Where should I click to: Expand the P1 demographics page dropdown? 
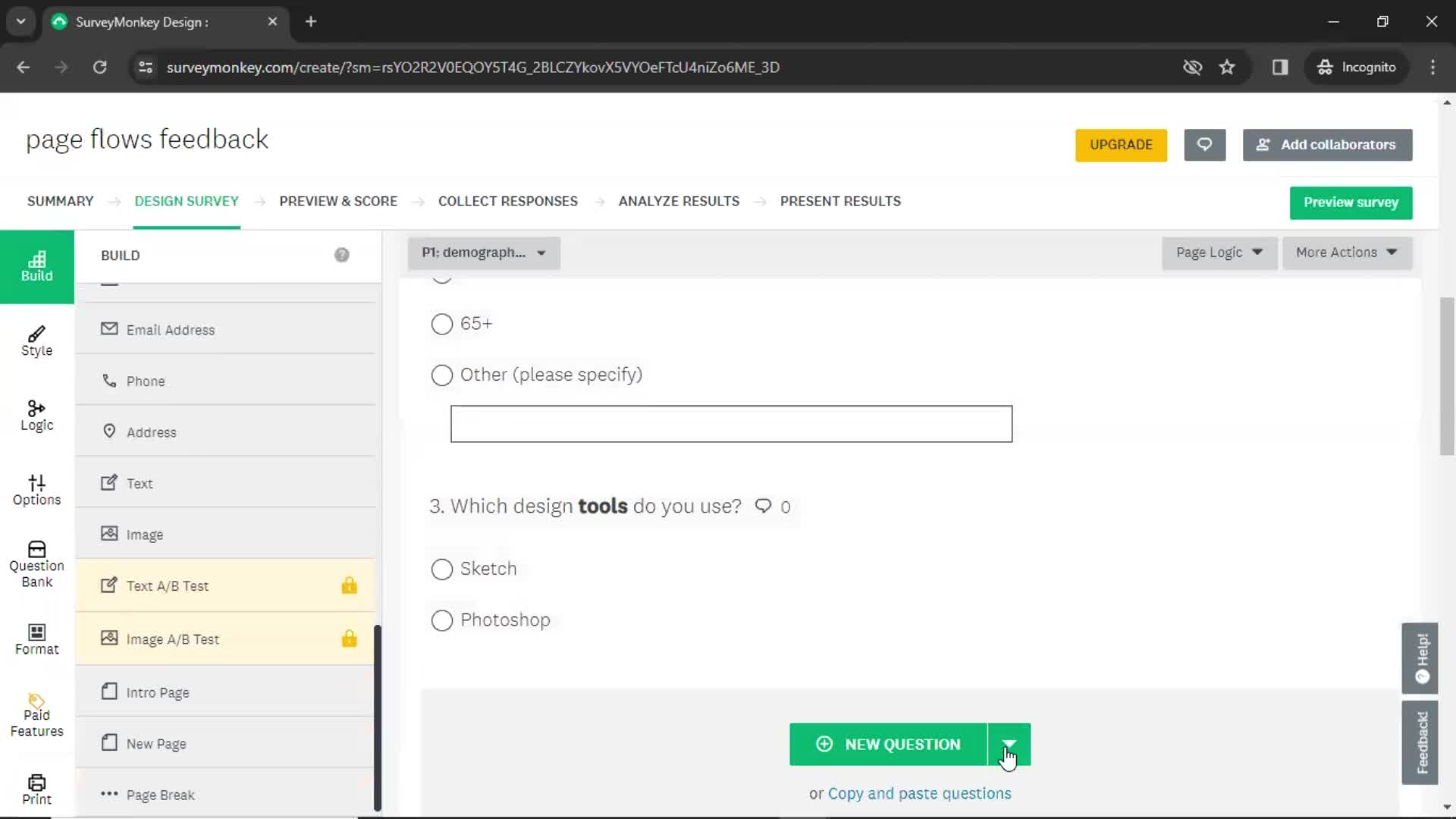pos(541,252)
